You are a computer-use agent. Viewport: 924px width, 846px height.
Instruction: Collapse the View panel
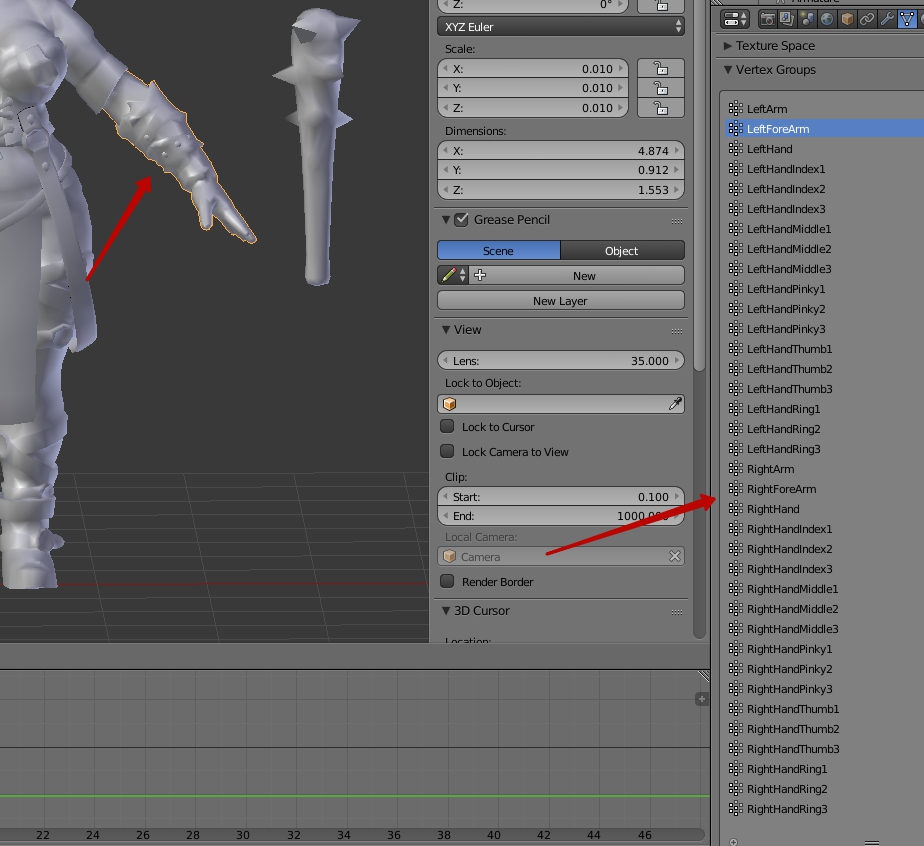point(446,330)
